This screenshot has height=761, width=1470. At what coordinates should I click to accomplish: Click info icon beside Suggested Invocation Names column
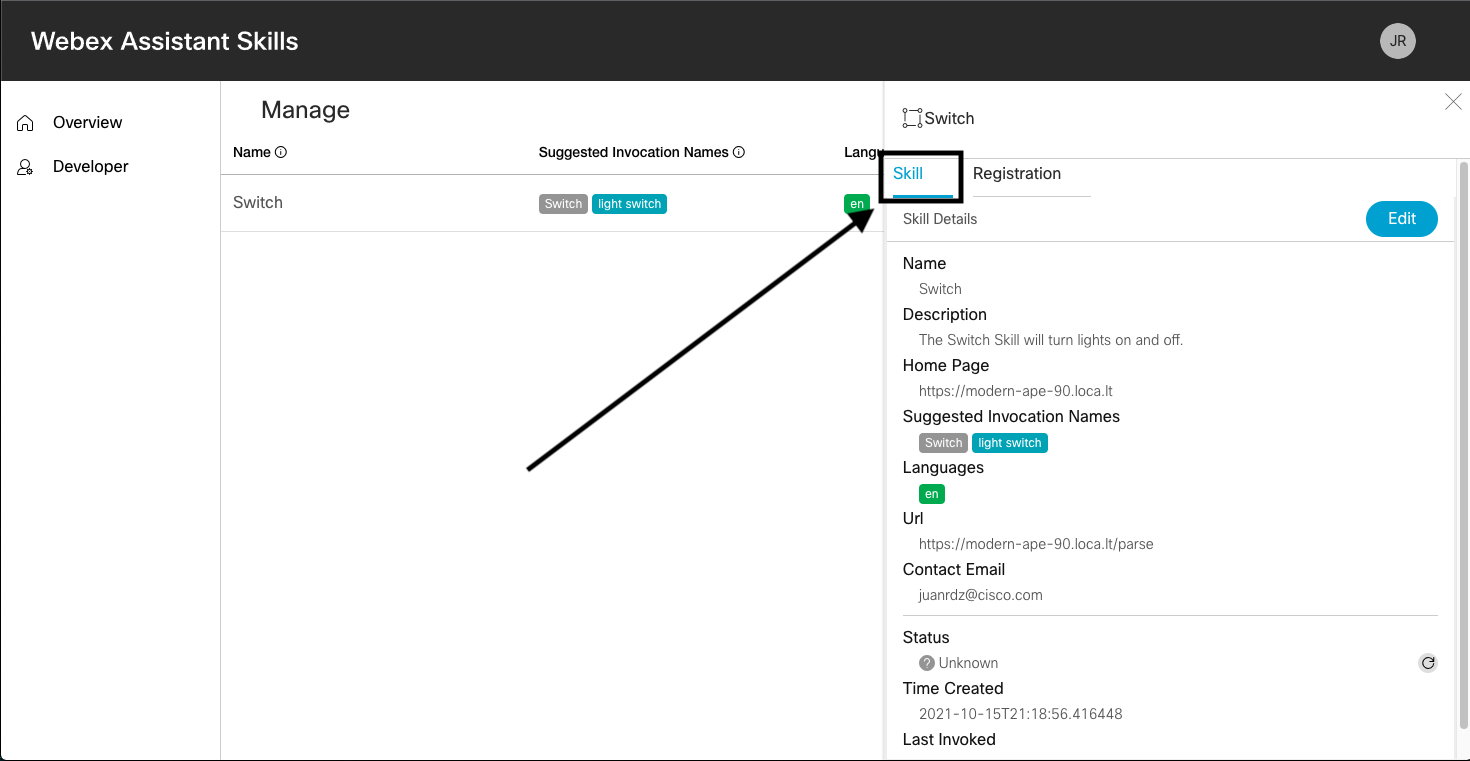[739, 153]
